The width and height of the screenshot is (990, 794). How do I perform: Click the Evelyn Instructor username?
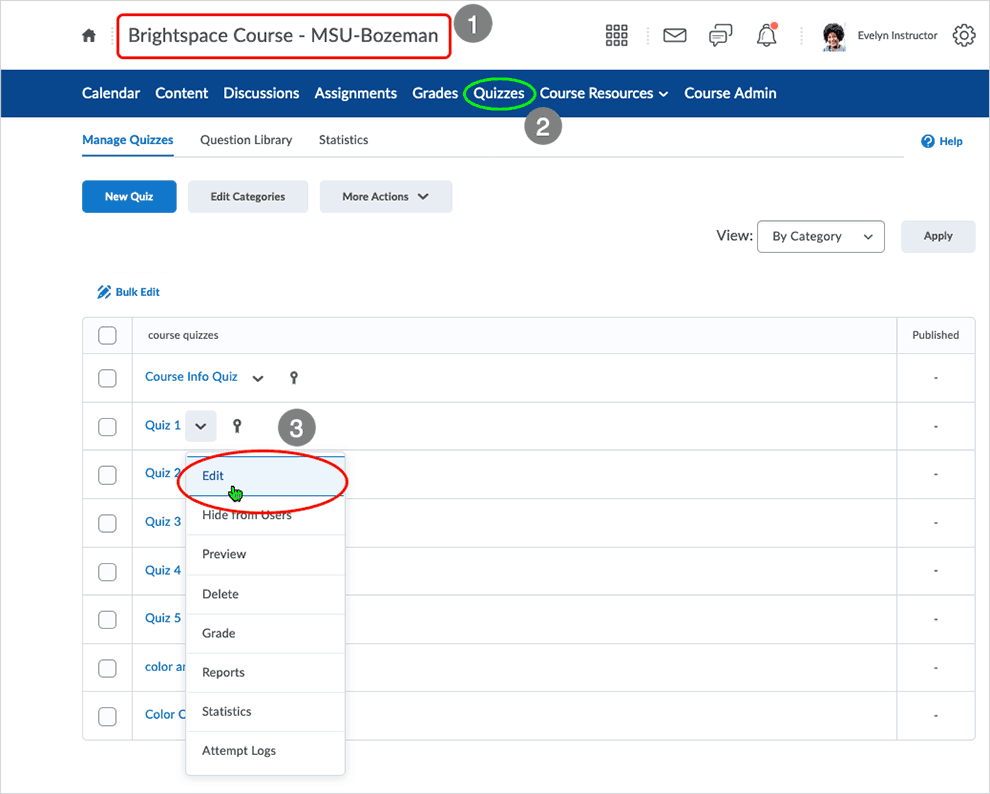point(897,35)
